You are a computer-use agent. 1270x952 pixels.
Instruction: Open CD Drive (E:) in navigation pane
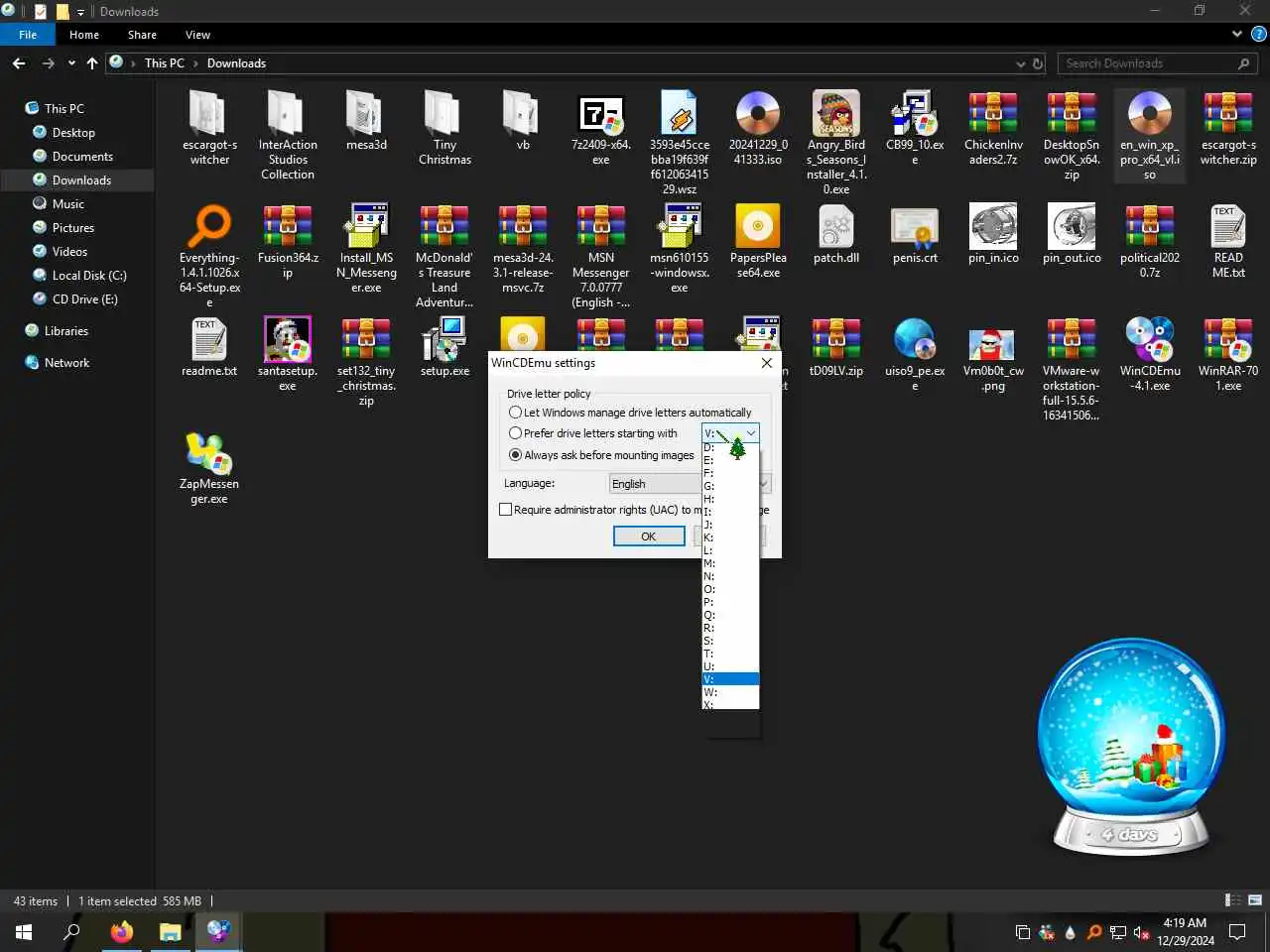pyautogui.click(x=84, y=299)
